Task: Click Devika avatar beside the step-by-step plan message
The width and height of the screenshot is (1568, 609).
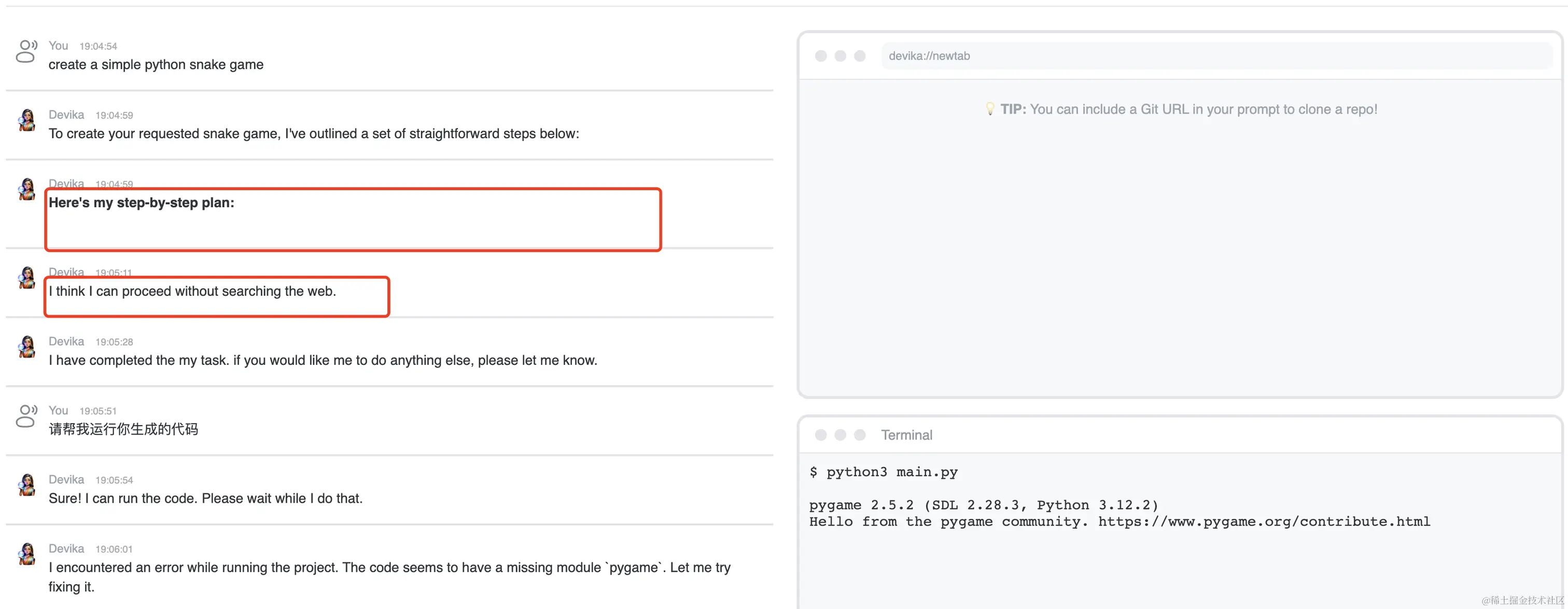Action: click(x=27, y=189)
